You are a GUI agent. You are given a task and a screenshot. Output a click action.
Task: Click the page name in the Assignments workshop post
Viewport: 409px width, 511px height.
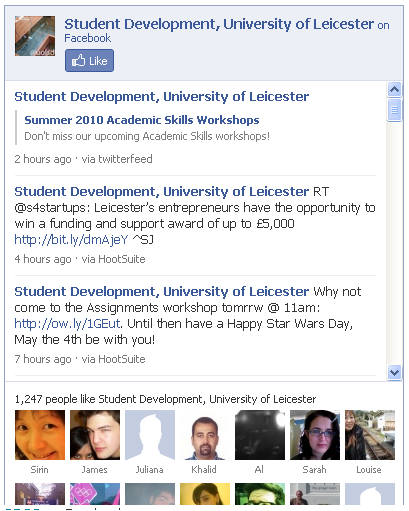point(162,292)
